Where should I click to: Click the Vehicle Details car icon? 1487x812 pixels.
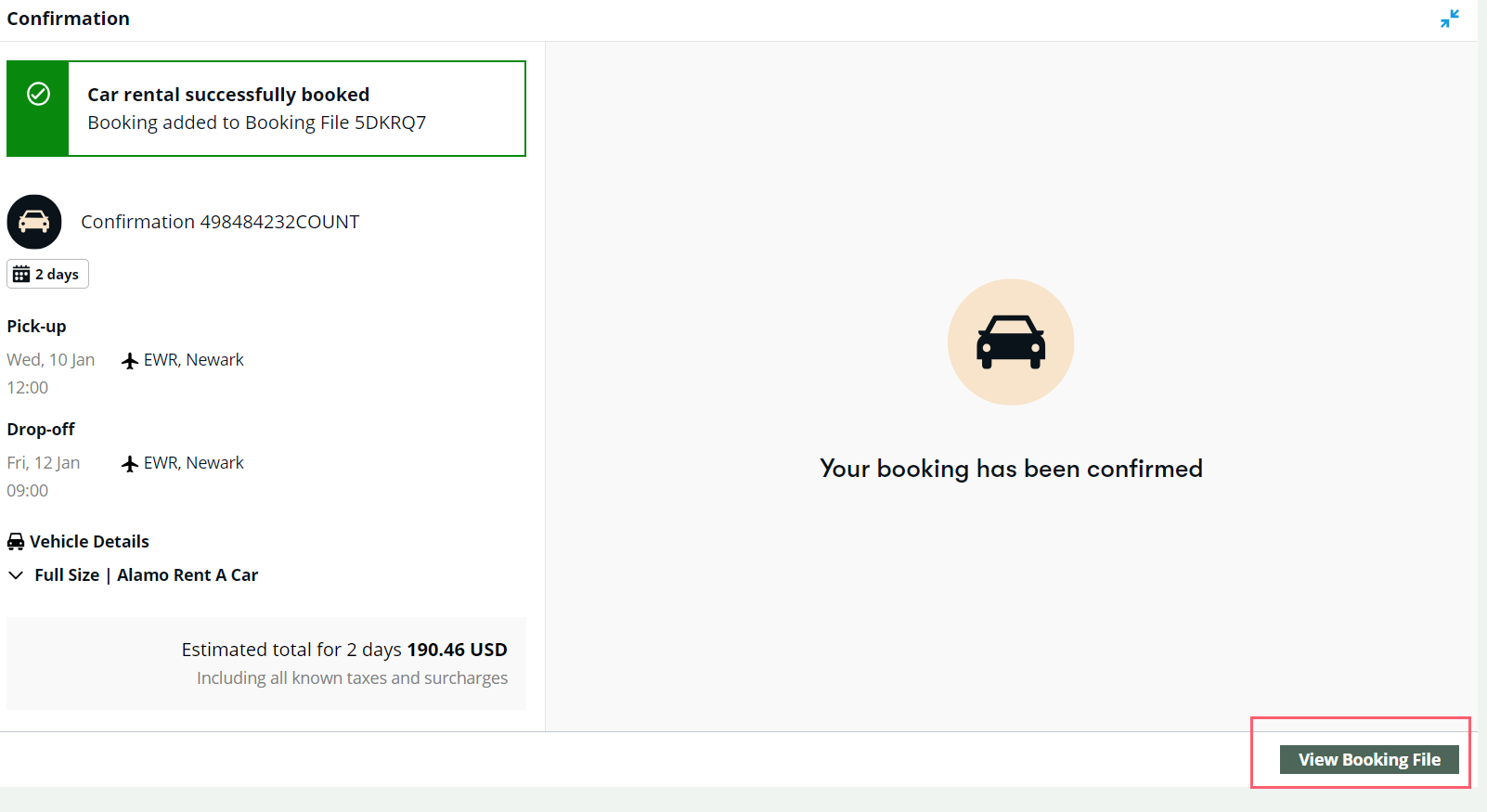pyautogui.click(x=16, y=542)
